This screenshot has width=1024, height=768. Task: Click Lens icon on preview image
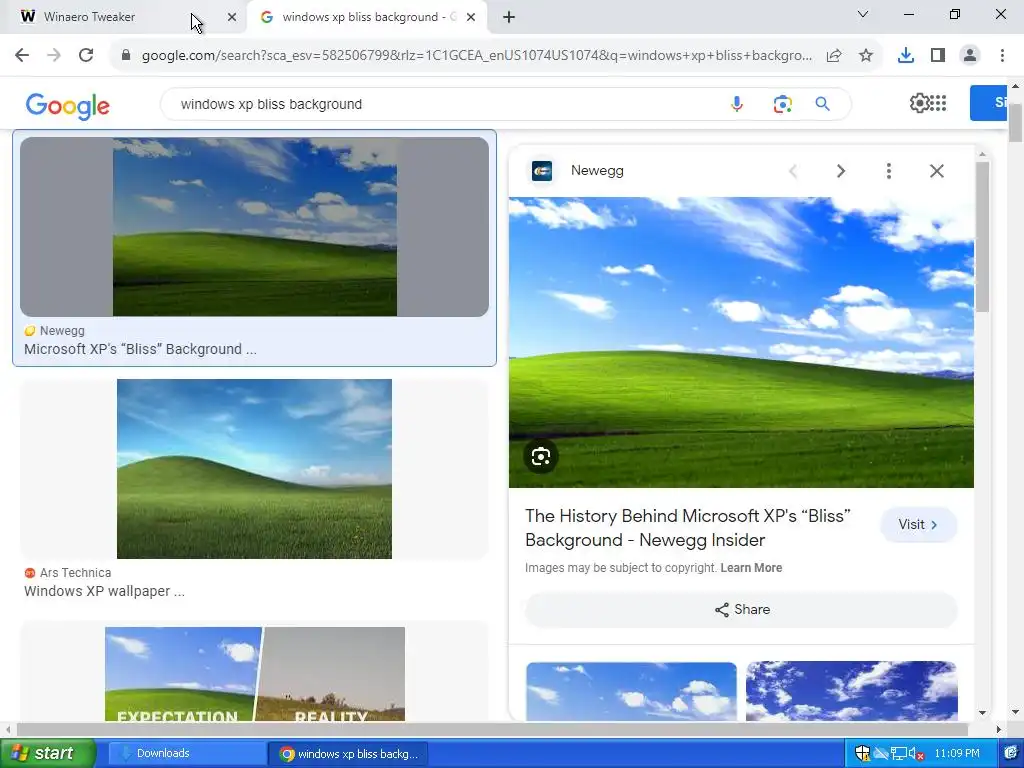point(541,456)
